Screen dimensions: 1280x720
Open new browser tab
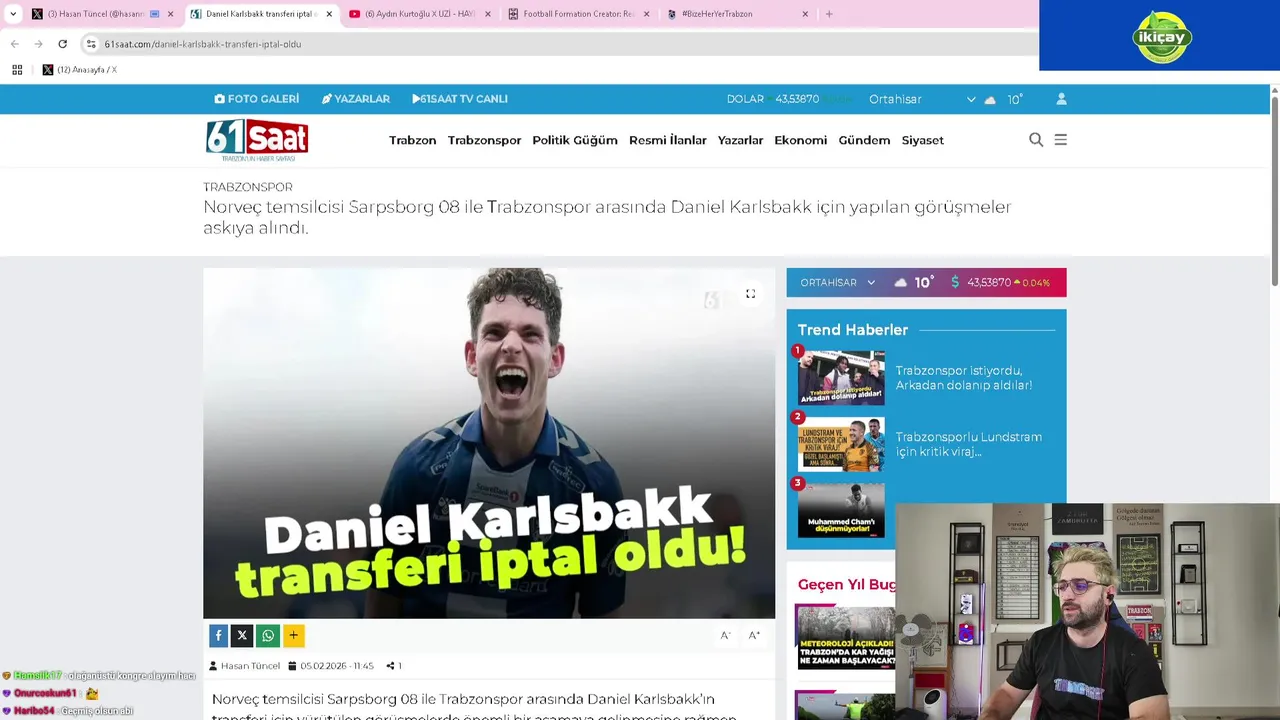pyautogui.click(x=829, y=14)
